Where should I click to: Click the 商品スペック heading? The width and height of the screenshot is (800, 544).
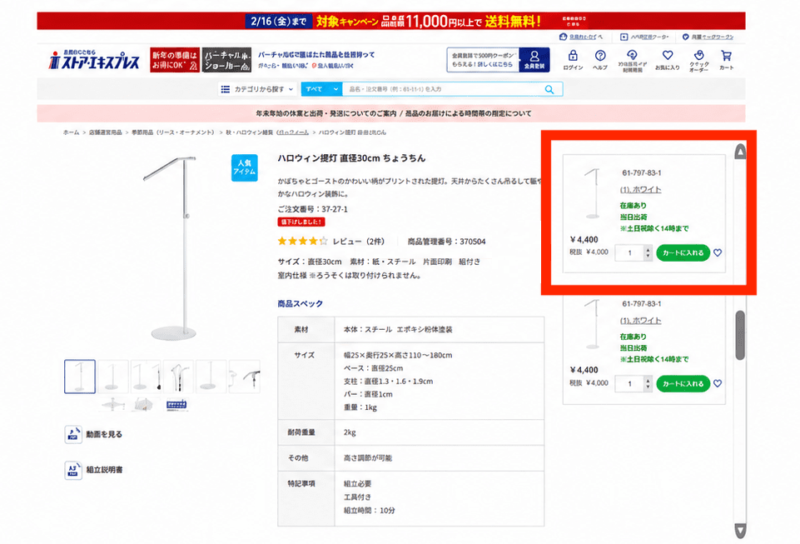pyautogui.click(x=300, y=304)
